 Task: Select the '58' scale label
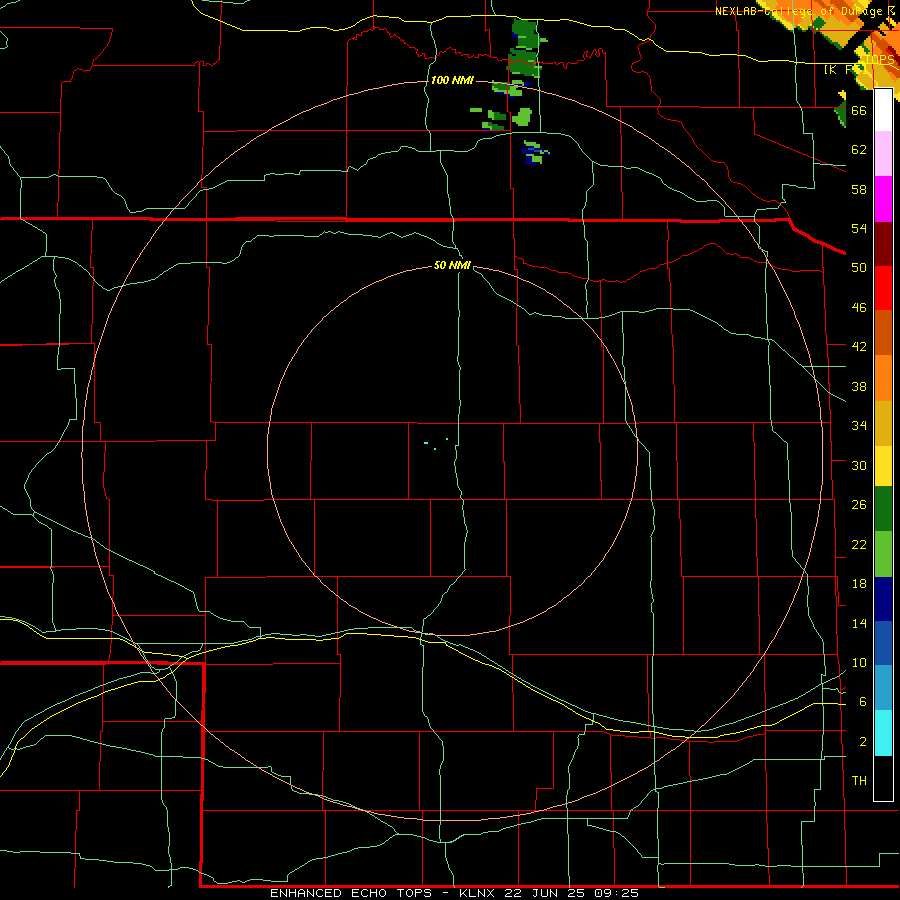[x=859, y=189]
